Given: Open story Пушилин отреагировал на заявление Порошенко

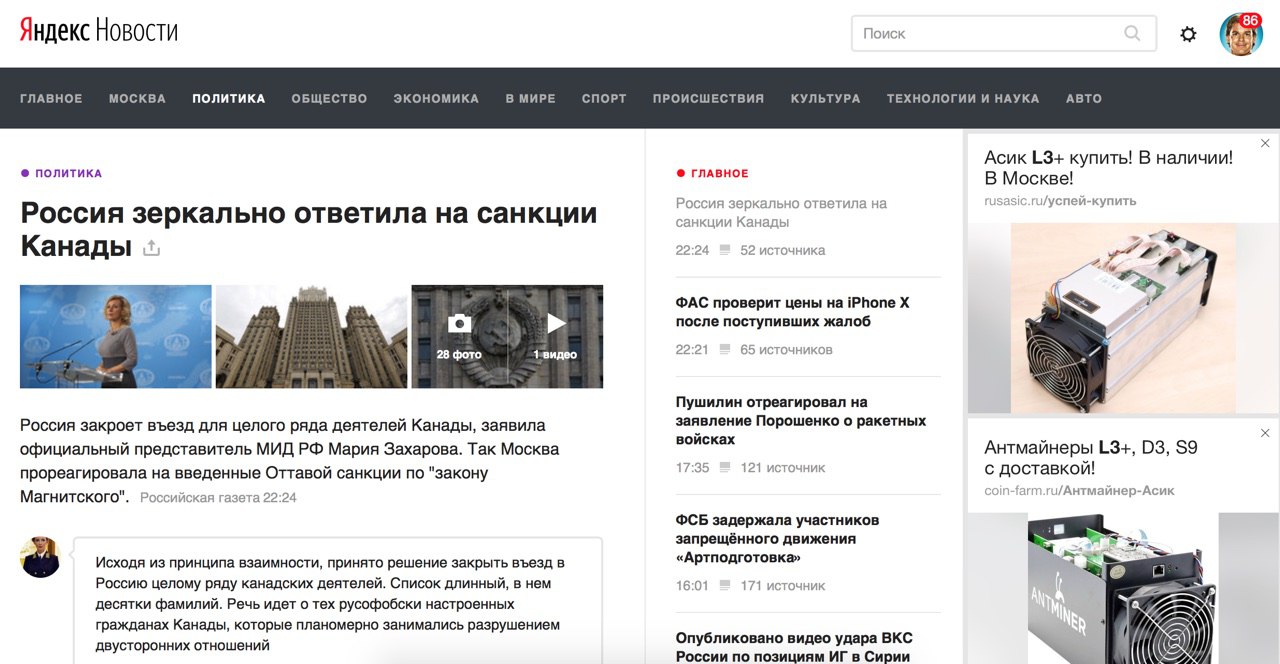Looking at the screenshot, I should tap(801, 421).
